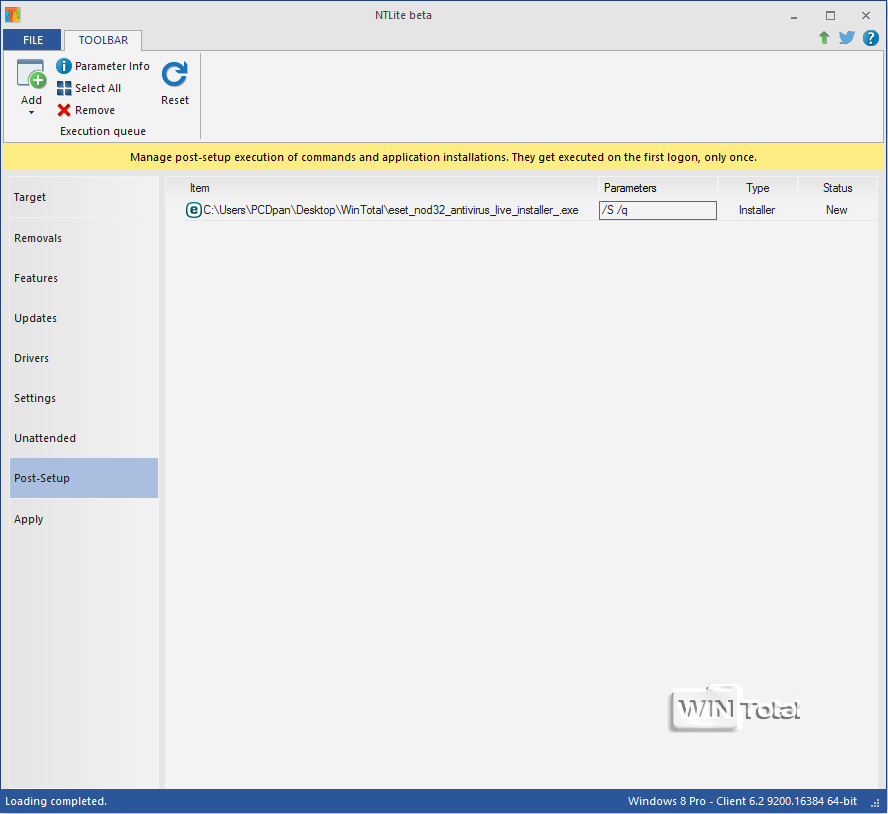
Task: Click the Reset arrow icon
Action: click(x=174, y=74)
